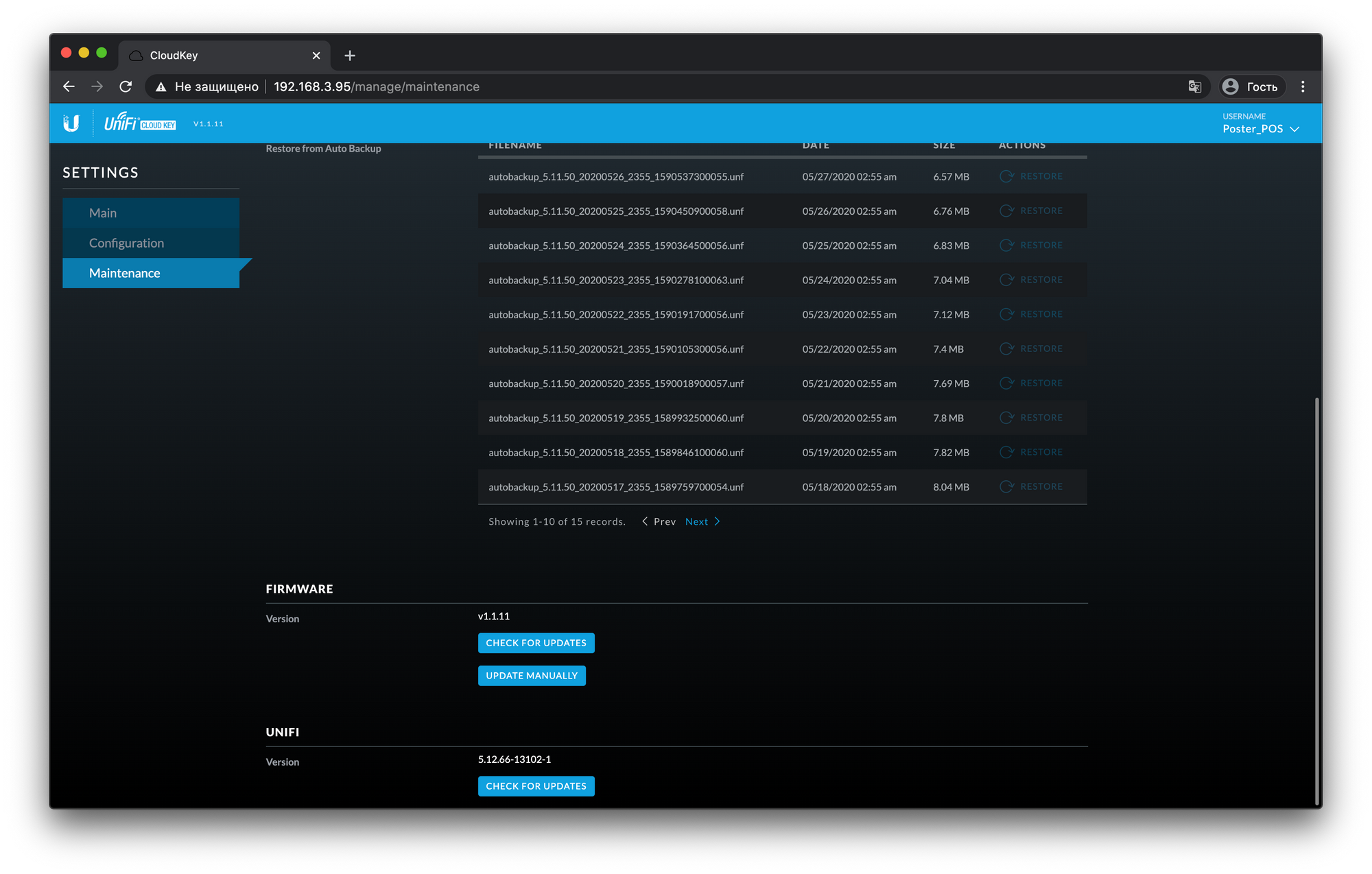Click restore icon for 05/27/2020 backup
The image size is (1372, 874).
pyautogui.click(x=1006, y=176)
